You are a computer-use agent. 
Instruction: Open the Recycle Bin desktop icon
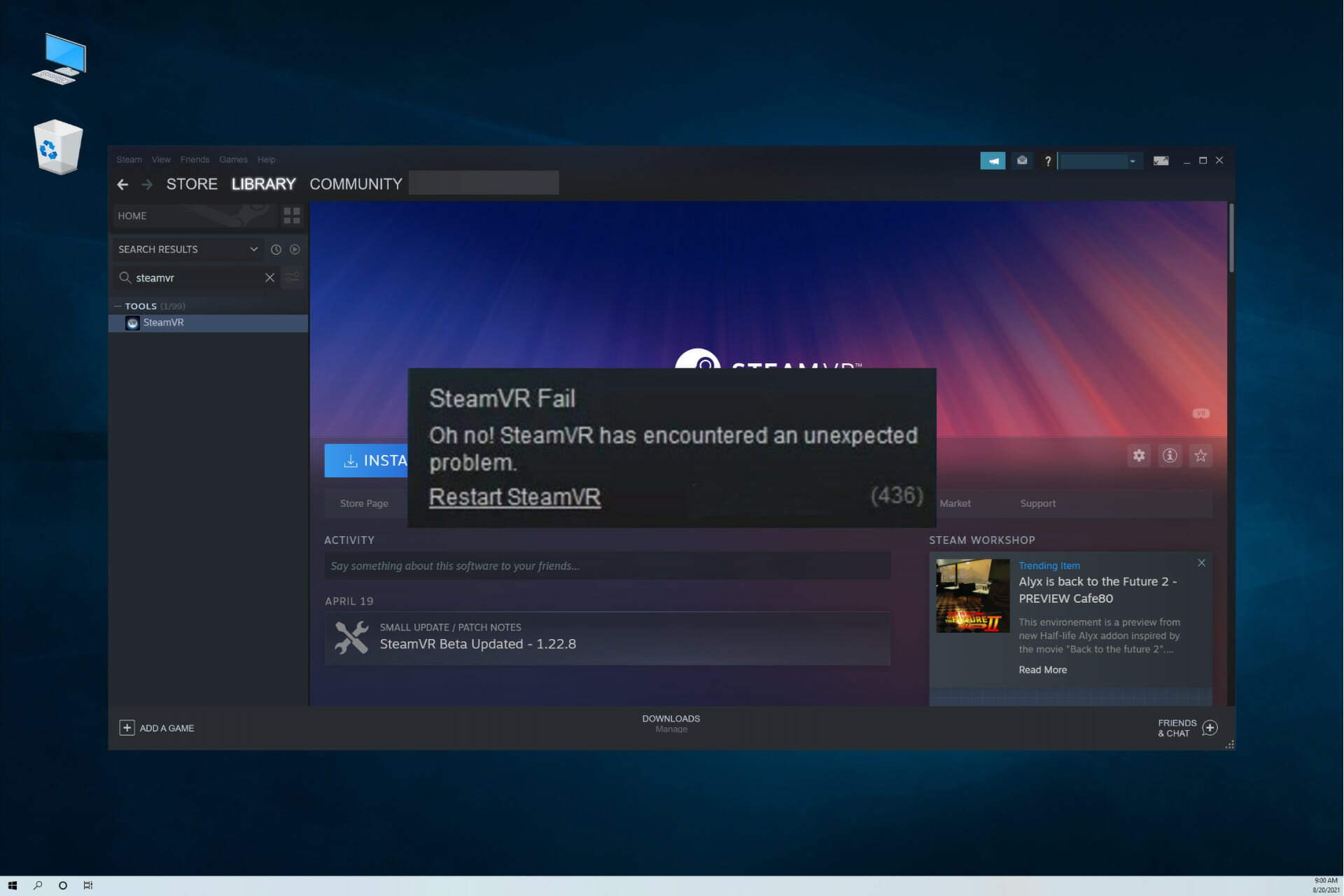58,147
